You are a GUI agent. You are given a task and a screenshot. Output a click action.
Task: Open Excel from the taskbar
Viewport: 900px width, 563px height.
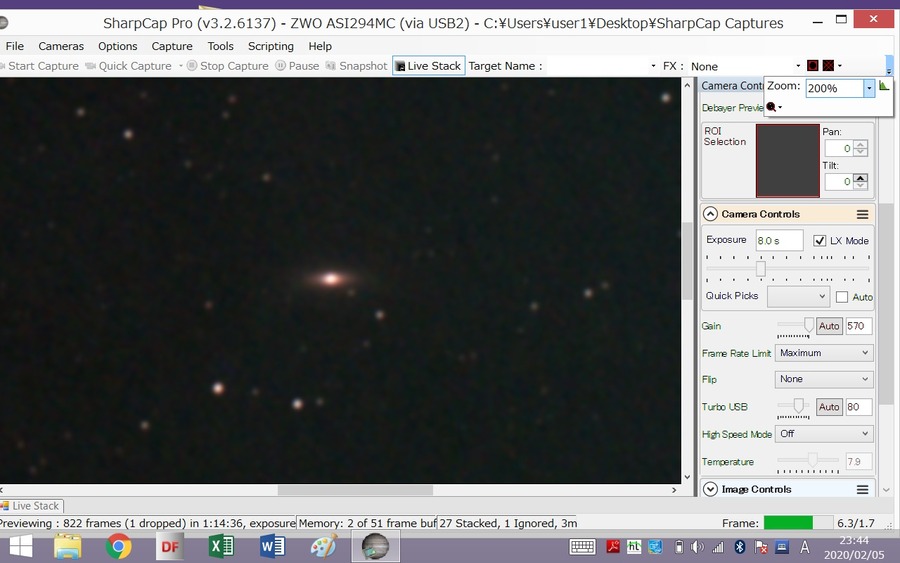pyautogui.click(x=221, y=547)
